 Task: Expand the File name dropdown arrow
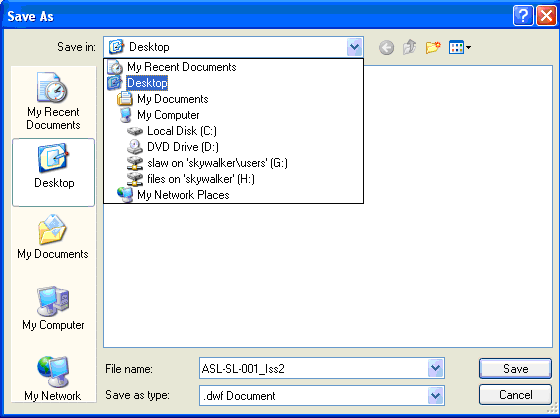point(435,368)
